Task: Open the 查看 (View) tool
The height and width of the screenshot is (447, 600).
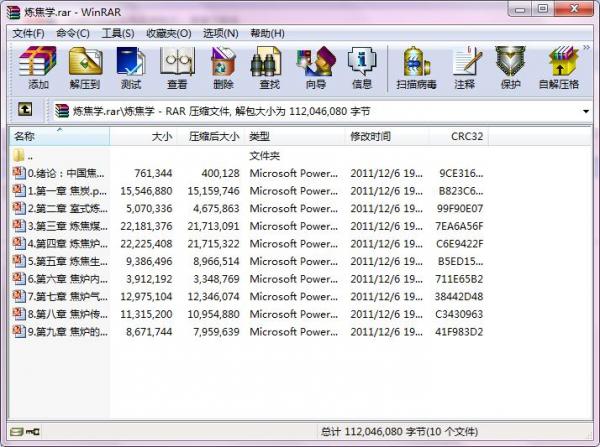Action: pyautogui.click(x=177, y=67)
